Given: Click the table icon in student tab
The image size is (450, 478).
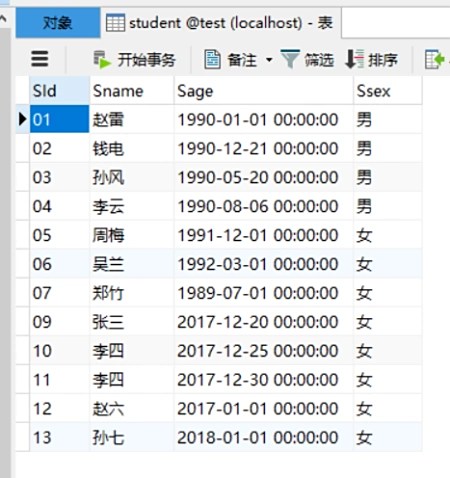Looking at the screenshot, I should (x=115, y=23).
